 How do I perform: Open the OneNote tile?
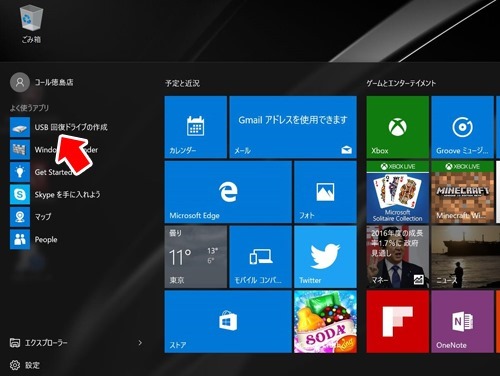tap(462, 322)
